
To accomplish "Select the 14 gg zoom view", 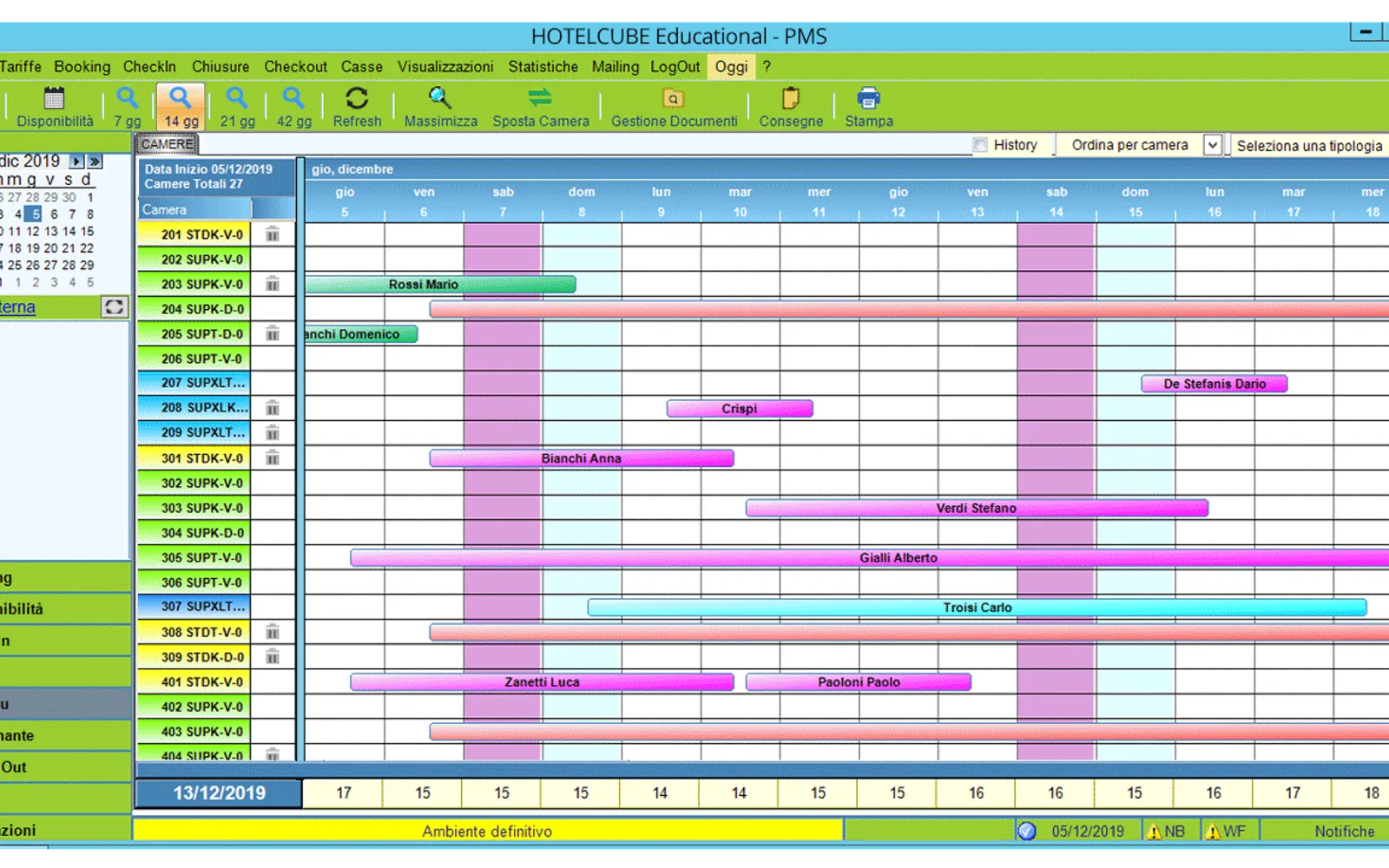I will (181, 107).
